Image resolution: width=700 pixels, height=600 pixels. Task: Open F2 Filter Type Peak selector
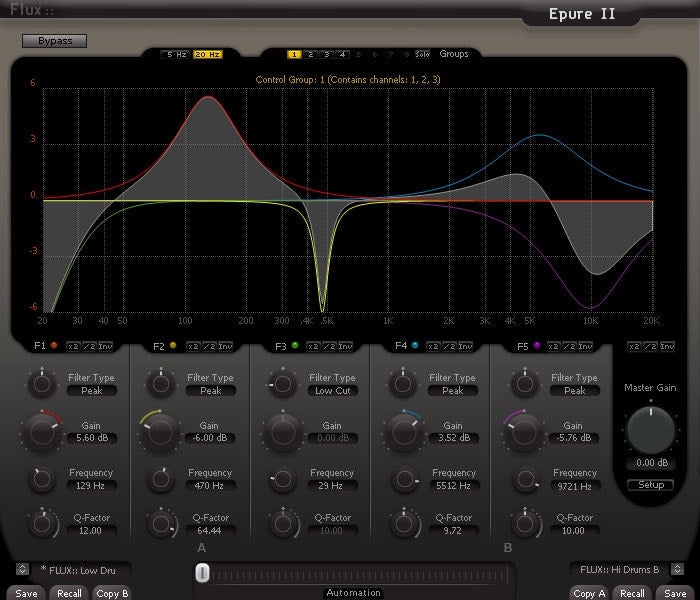[x=211, y=391]
